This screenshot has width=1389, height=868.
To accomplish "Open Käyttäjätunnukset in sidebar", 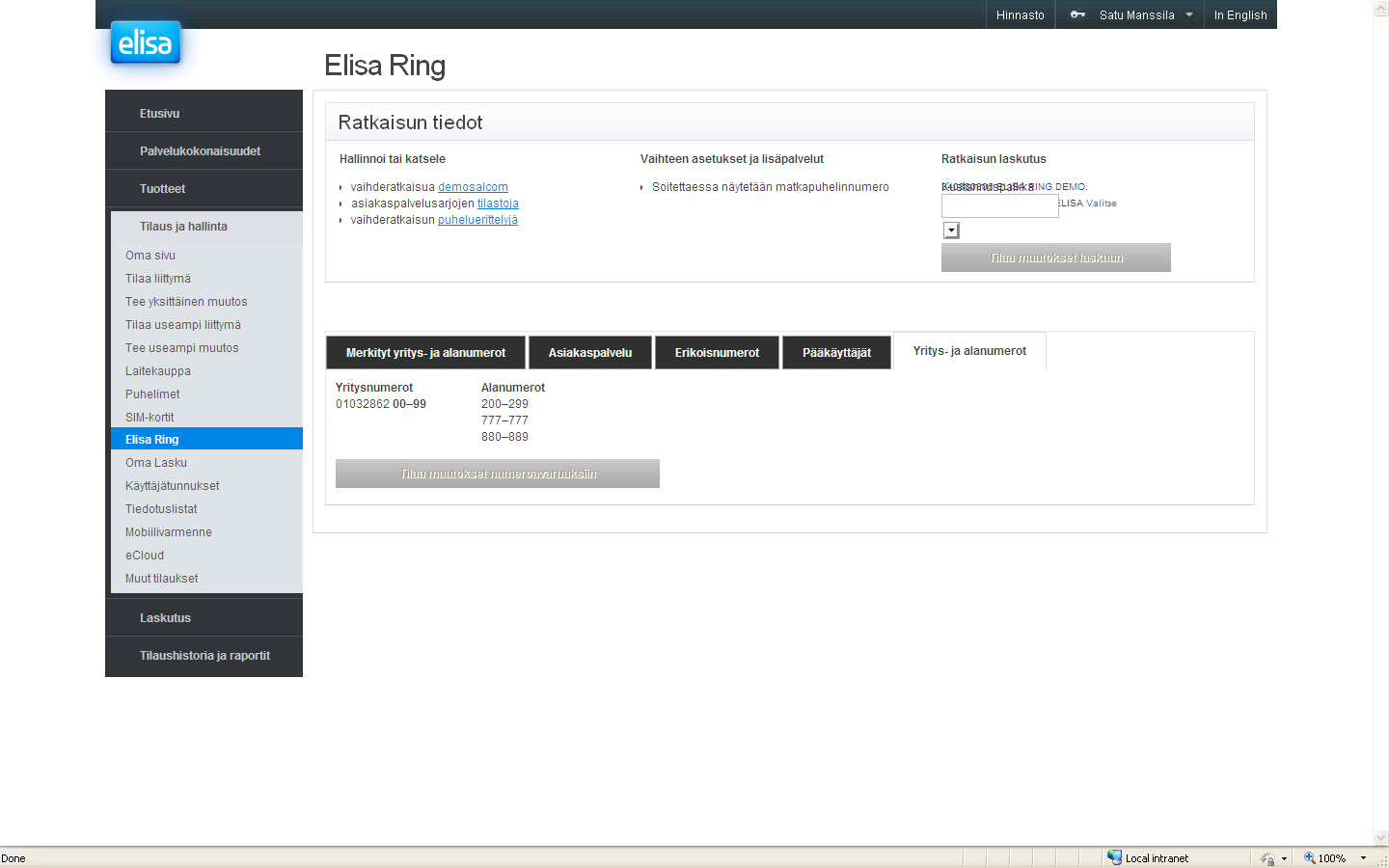I will (x=173, y=486).
